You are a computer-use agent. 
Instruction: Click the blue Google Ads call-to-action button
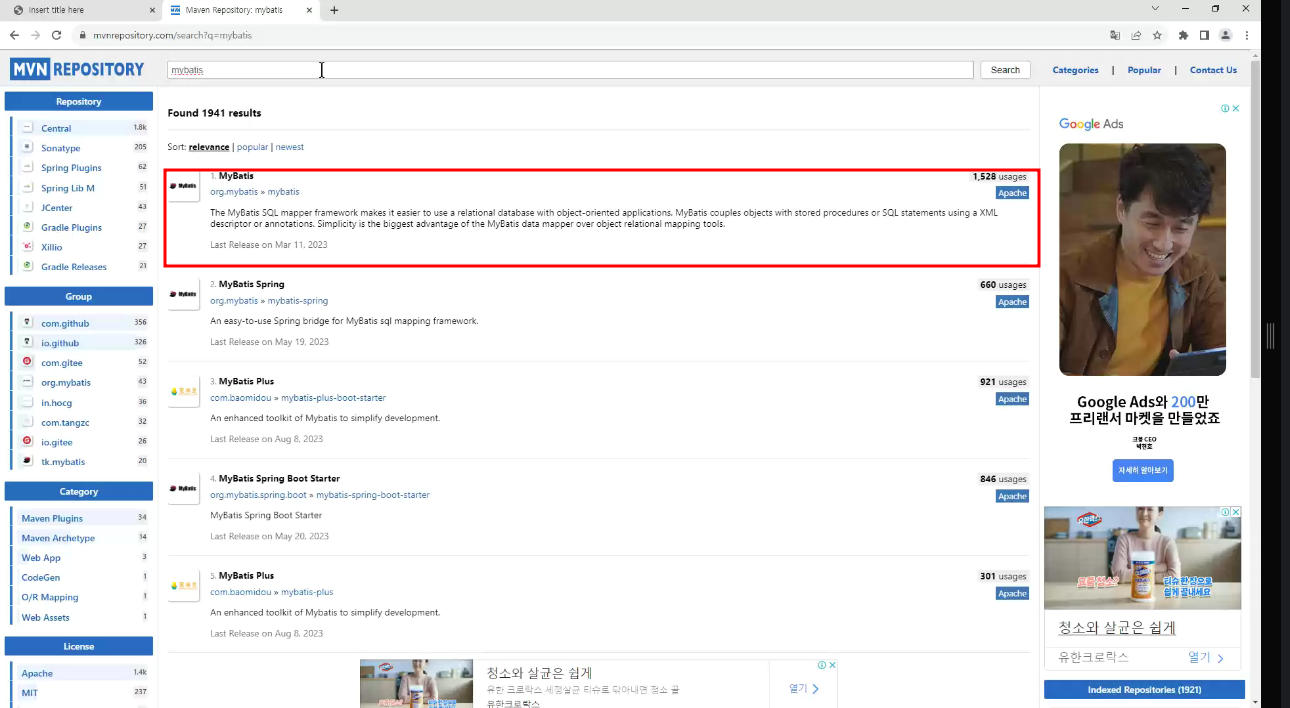point(1142,470)
